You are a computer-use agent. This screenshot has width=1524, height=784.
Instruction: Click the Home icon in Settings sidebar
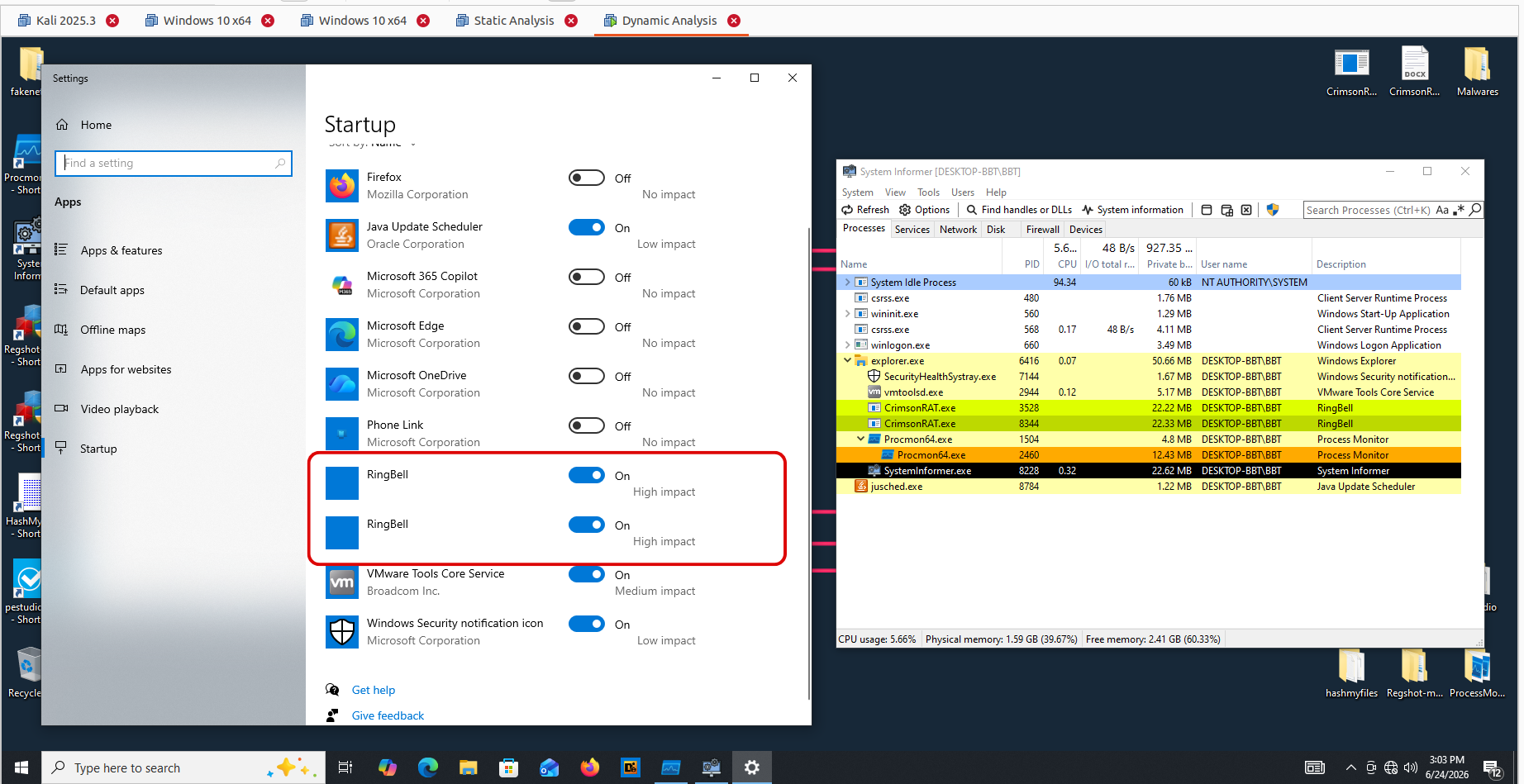click(x=62, y=125)
